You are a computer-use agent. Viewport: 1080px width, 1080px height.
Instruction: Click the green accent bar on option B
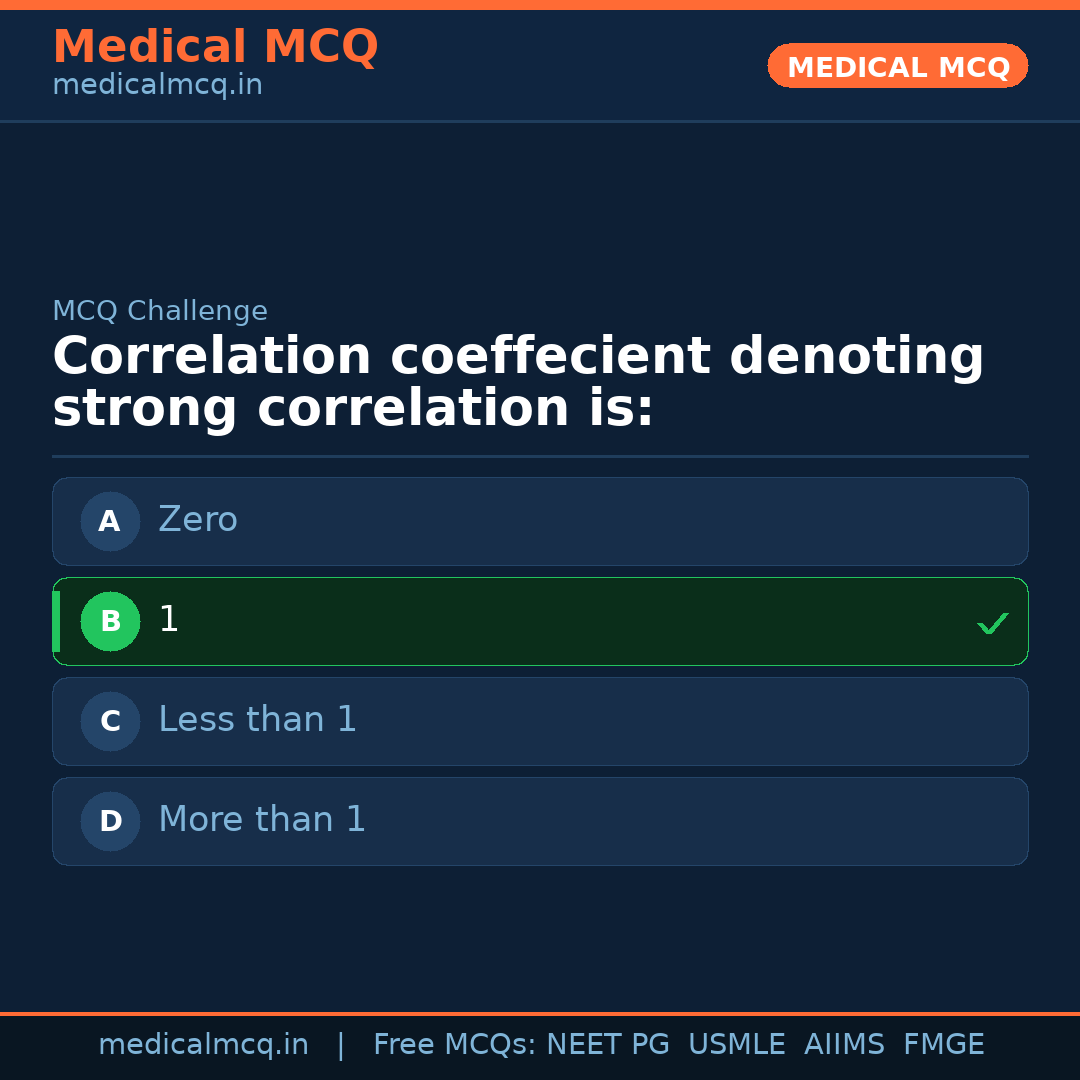tap(56, 621)
